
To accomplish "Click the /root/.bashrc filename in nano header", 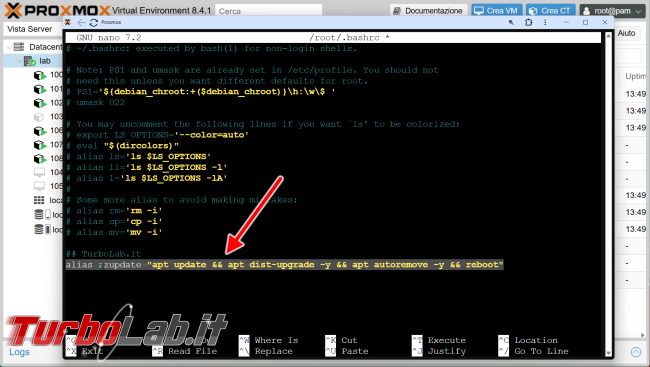I will pos(344,38).
